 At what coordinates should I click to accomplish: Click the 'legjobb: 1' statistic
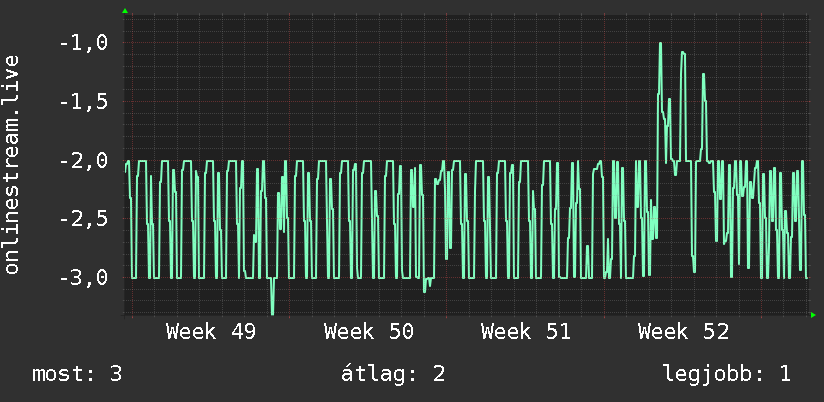pos(727,374)
